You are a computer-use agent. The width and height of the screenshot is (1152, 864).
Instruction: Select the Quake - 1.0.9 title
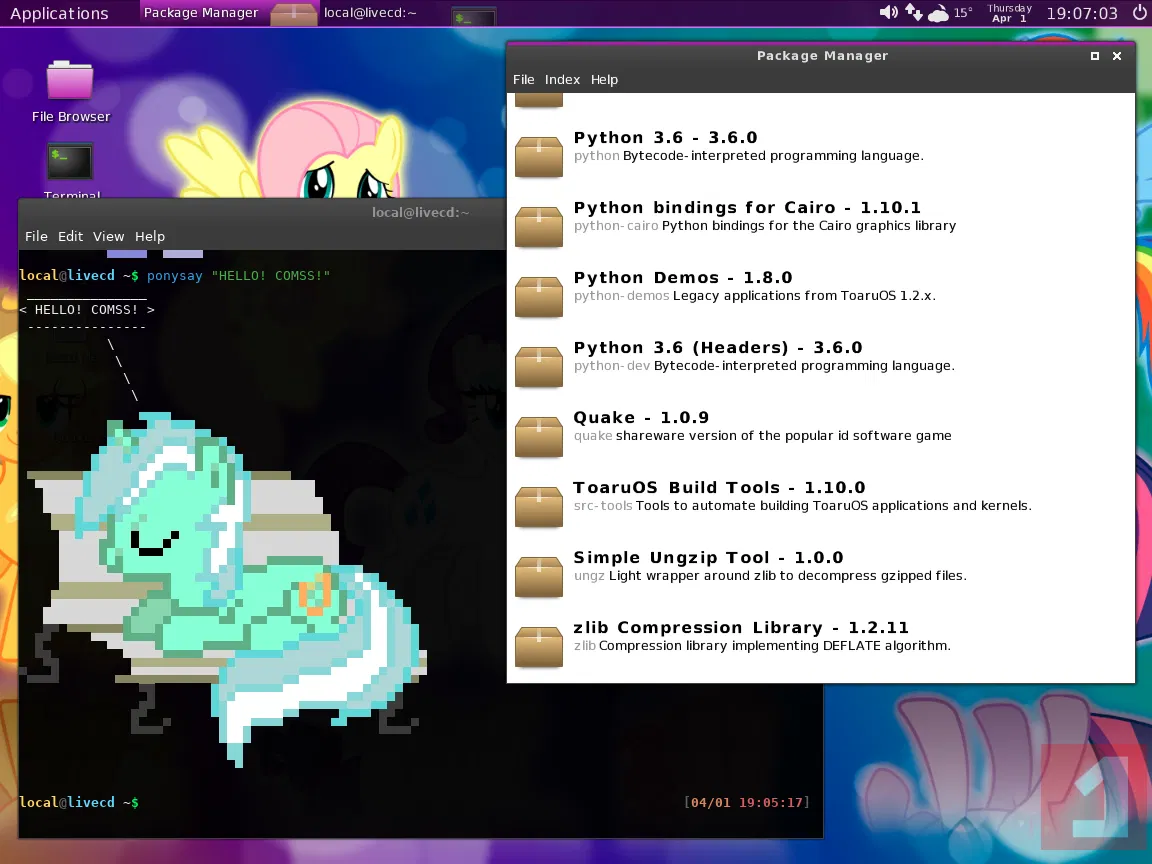tap(641, 417)
